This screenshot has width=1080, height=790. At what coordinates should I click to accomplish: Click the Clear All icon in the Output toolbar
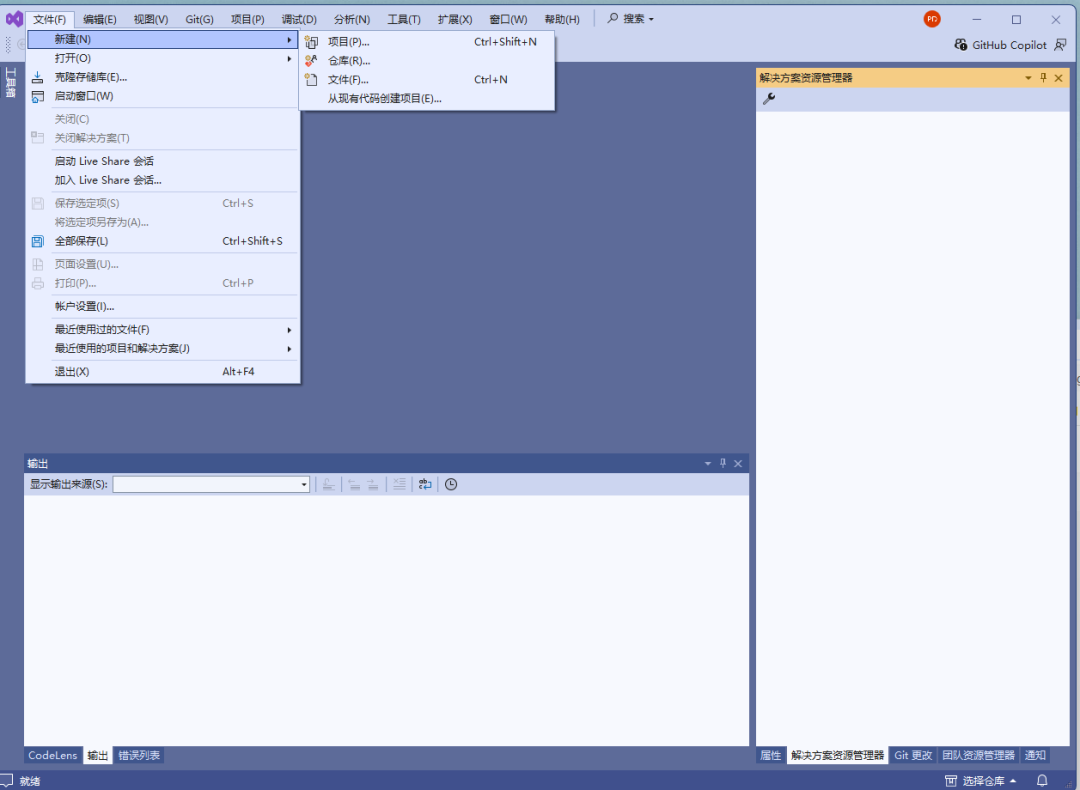(x=399, y=484)
